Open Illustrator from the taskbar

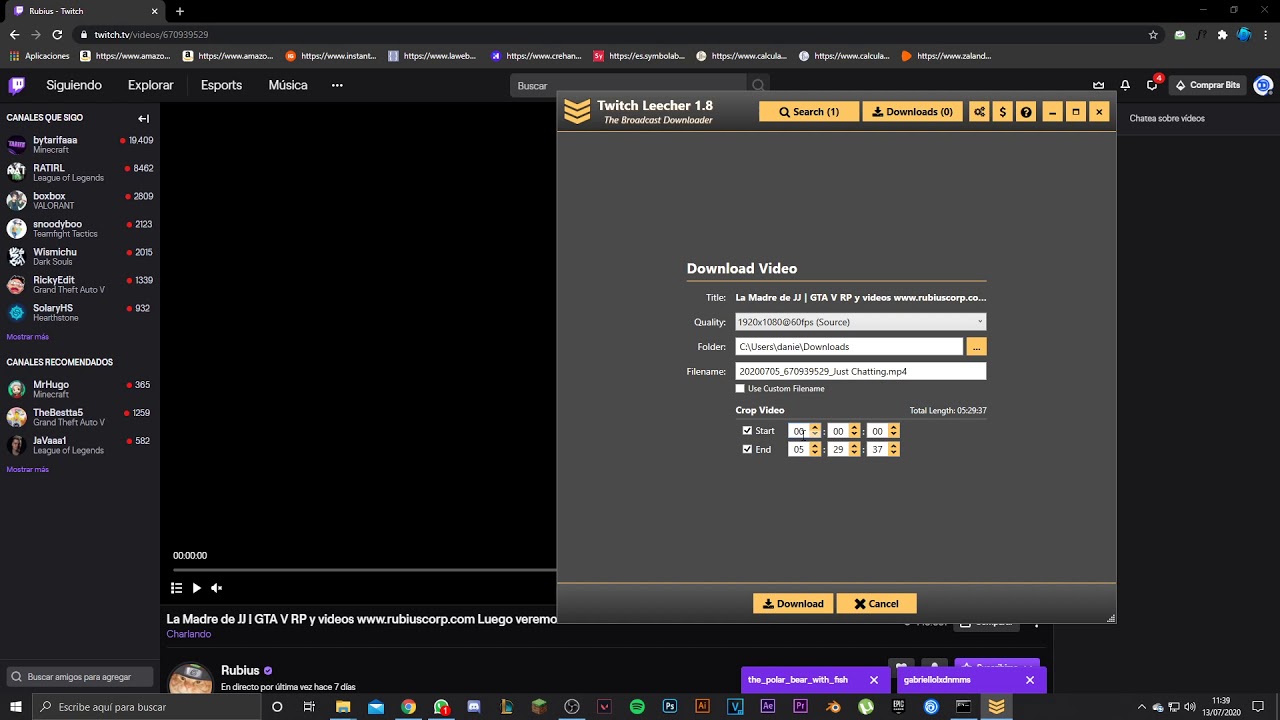(x=702, y=706)
